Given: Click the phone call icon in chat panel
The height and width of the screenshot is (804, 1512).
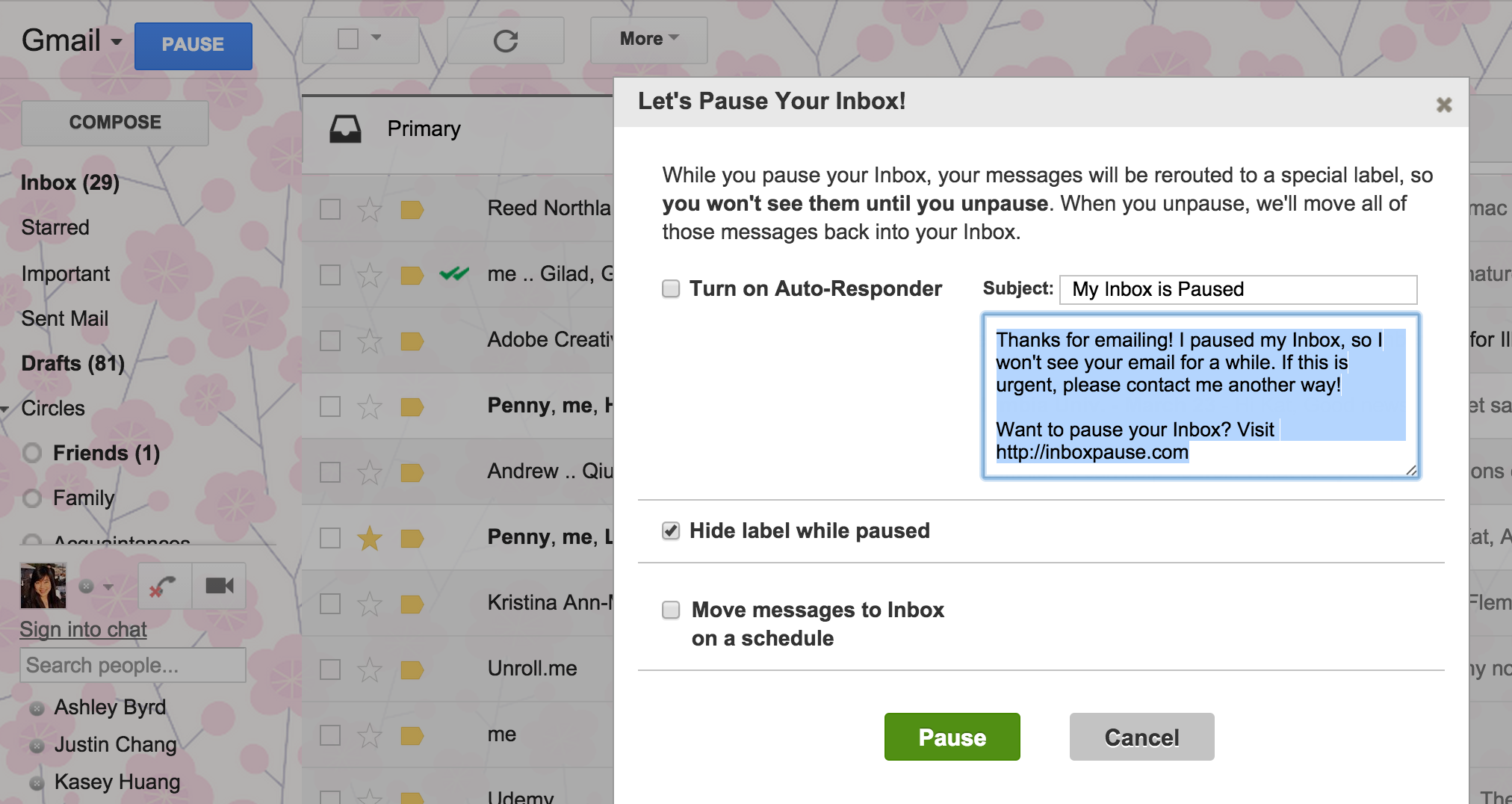Looking at the screenshot, I should 164,585.
